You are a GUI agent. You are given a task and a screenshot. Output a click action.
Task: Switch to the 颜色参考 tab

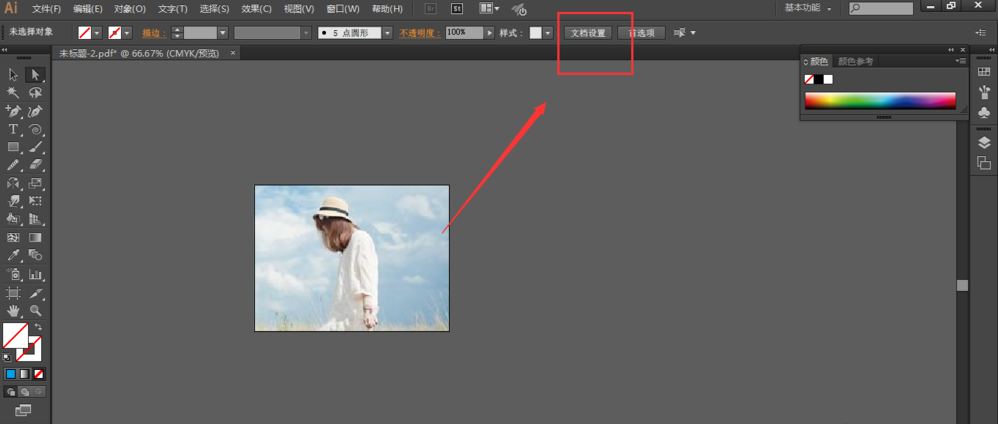click(855, 62)
